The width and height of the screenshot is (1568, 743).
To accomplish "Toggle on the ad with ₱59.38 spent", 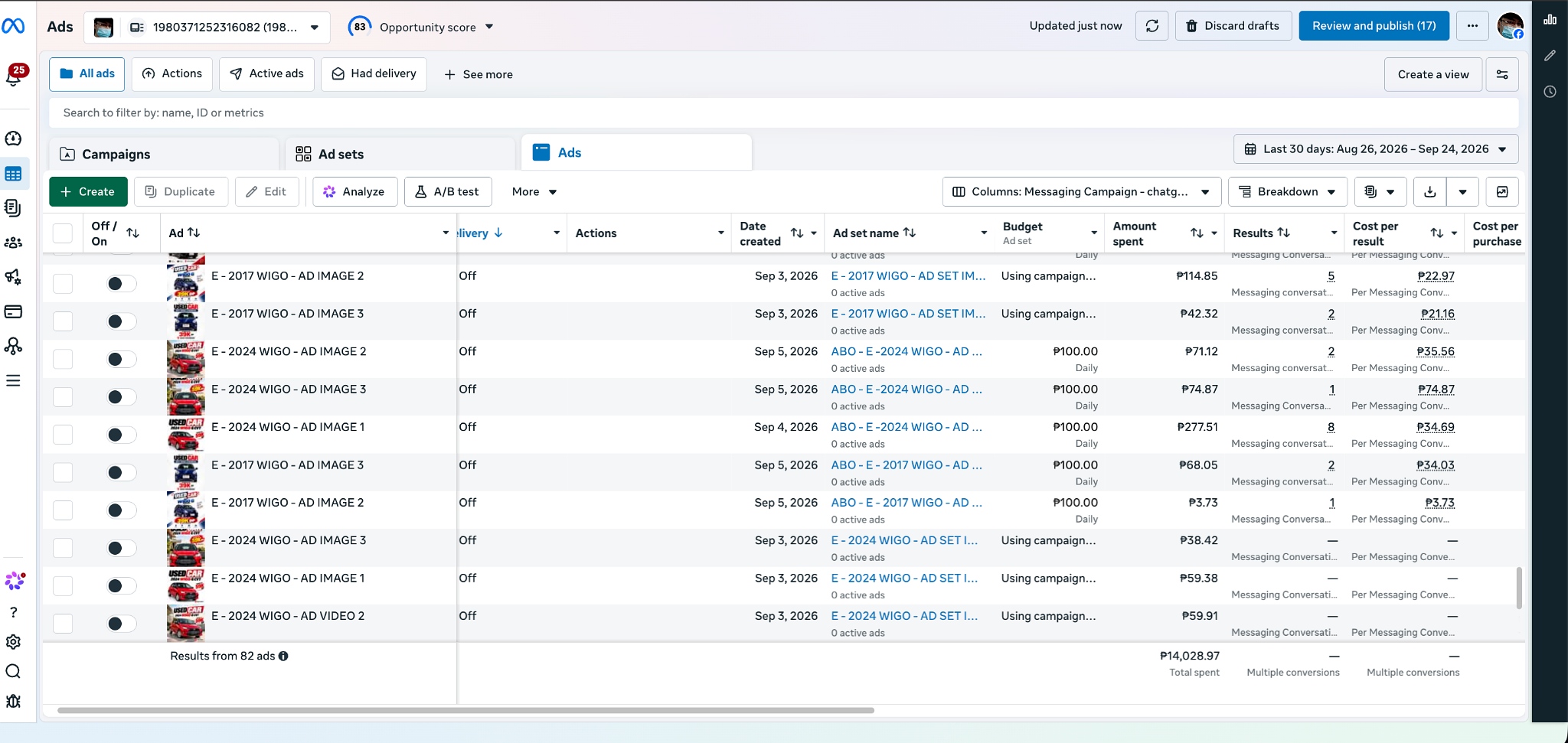I will [x=121, y=586].
